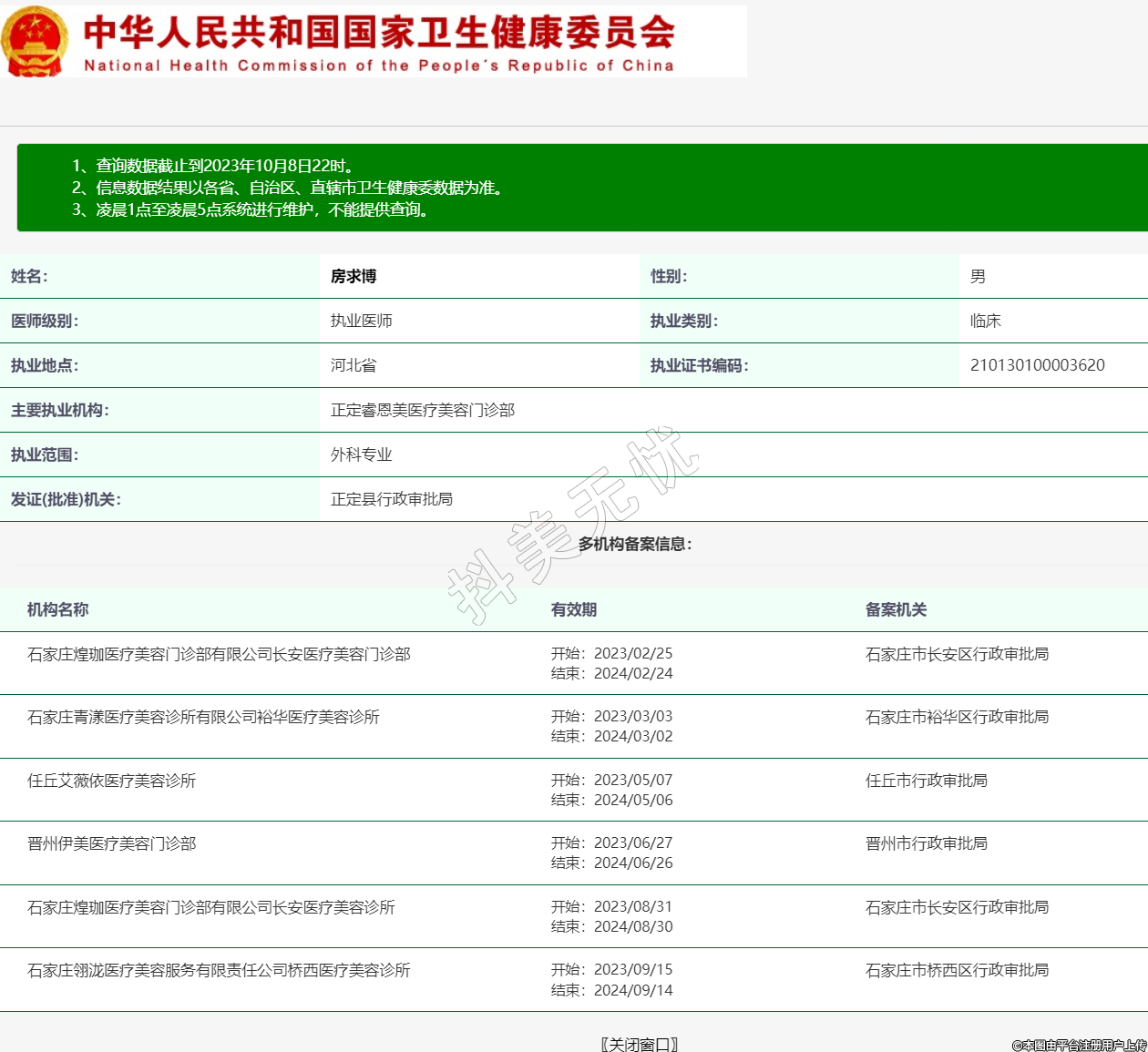Click the 有效期 column header

(574, 610)
